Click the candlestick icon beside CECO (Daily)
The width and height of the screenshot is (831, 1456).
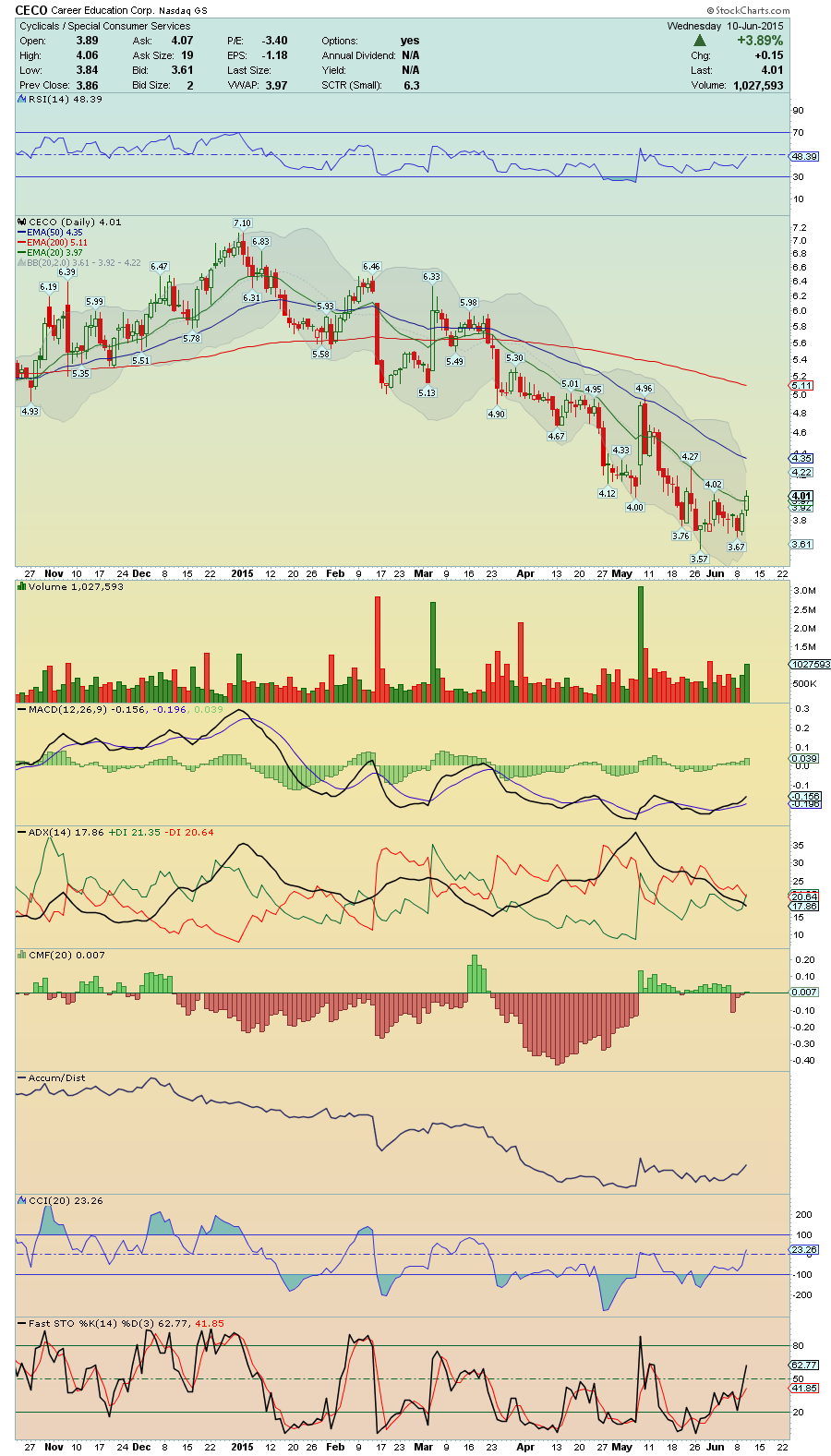pos(22,222)
